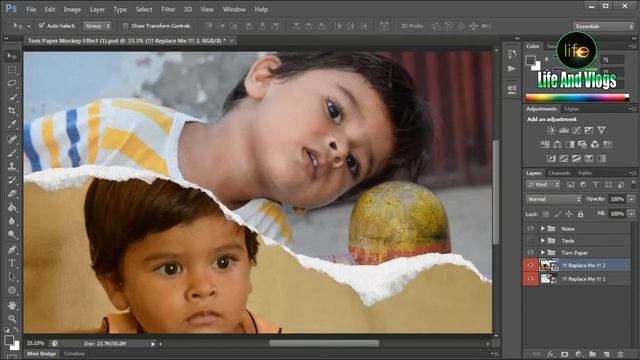
Task: Select the History Brush tool
Action: tap(12, 180)
